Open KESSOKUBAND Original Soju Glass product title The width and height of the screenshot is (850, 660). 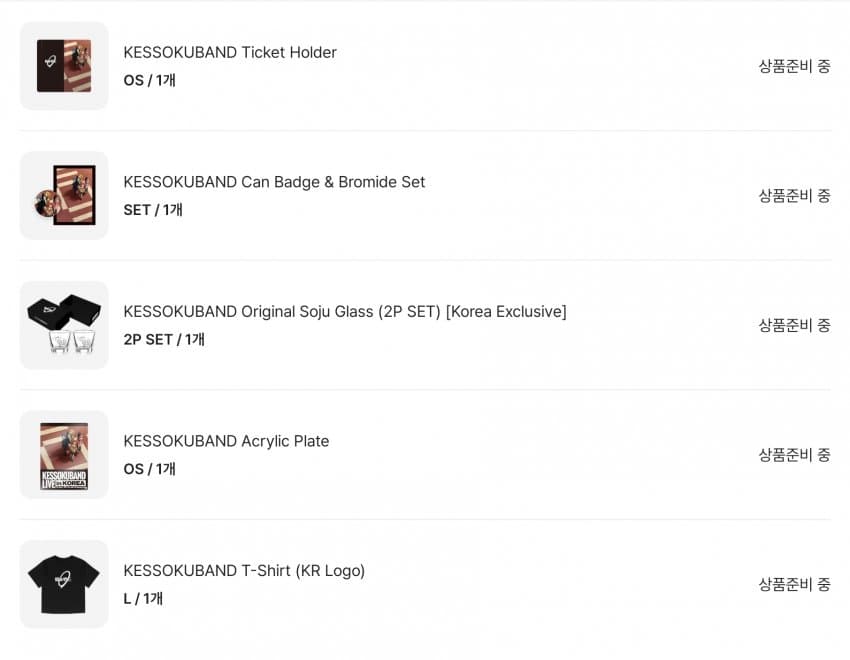(x=344, y=311)
